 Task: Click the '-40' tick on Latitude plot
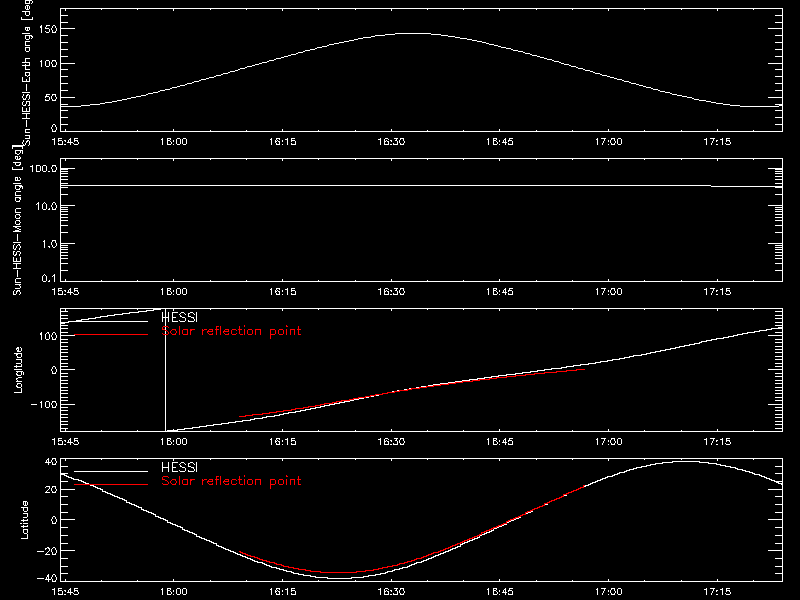tap(47, 578)
